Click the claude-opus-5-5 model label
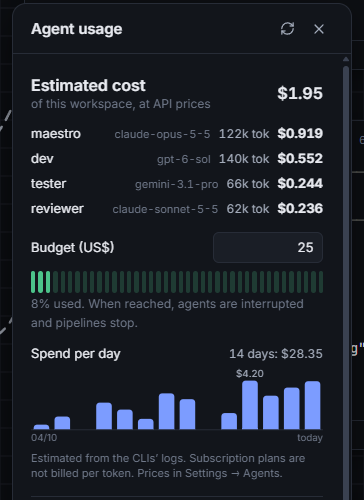The height and width of the screenshot is (500, 364). [162, 134]
